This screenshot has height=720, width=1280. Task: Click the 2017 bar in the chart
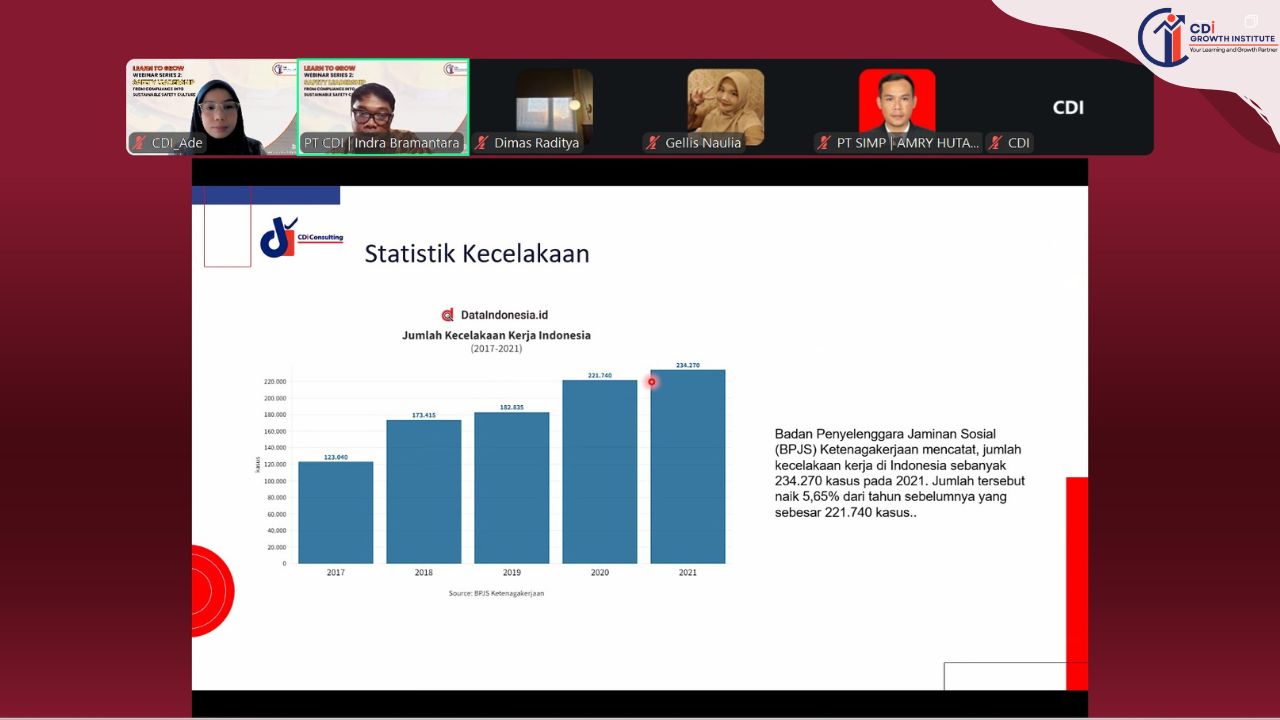335,512
